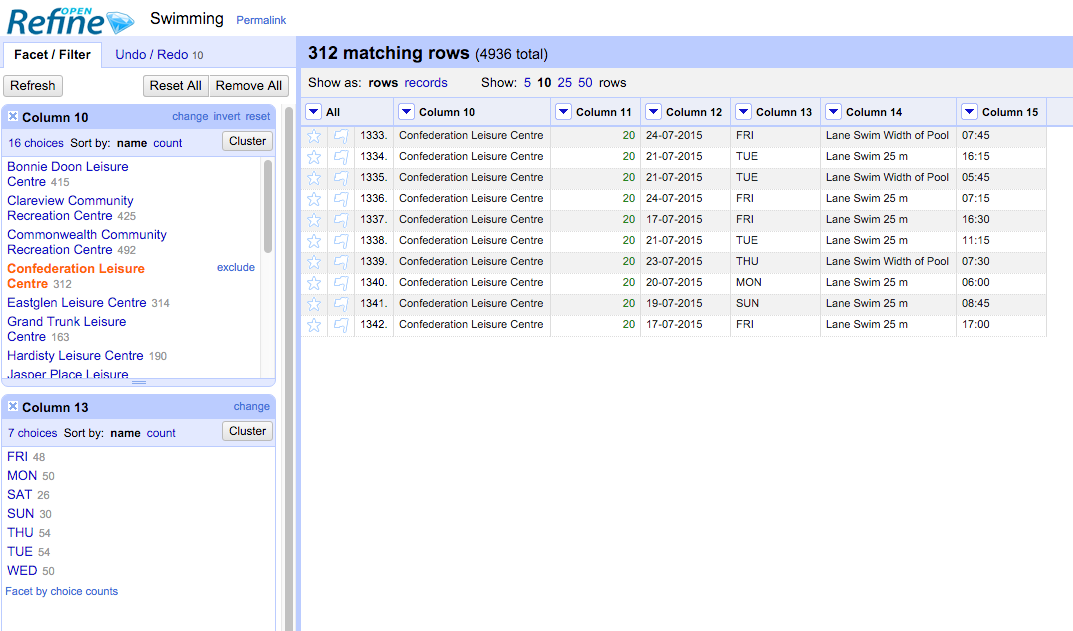
Task: Flag row 1334
Action: 341,157
